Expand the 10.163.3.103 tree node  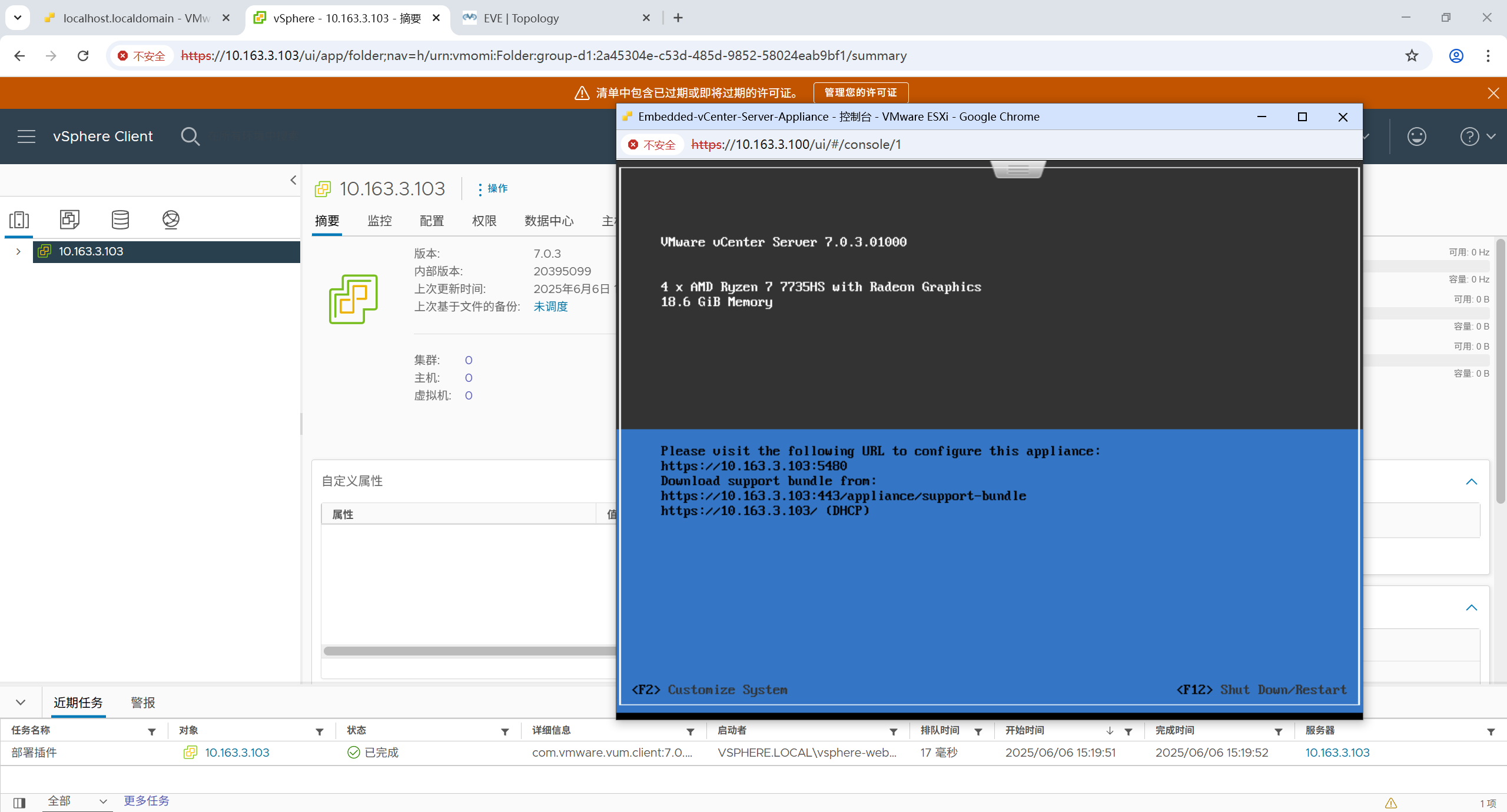click(18, 251)
